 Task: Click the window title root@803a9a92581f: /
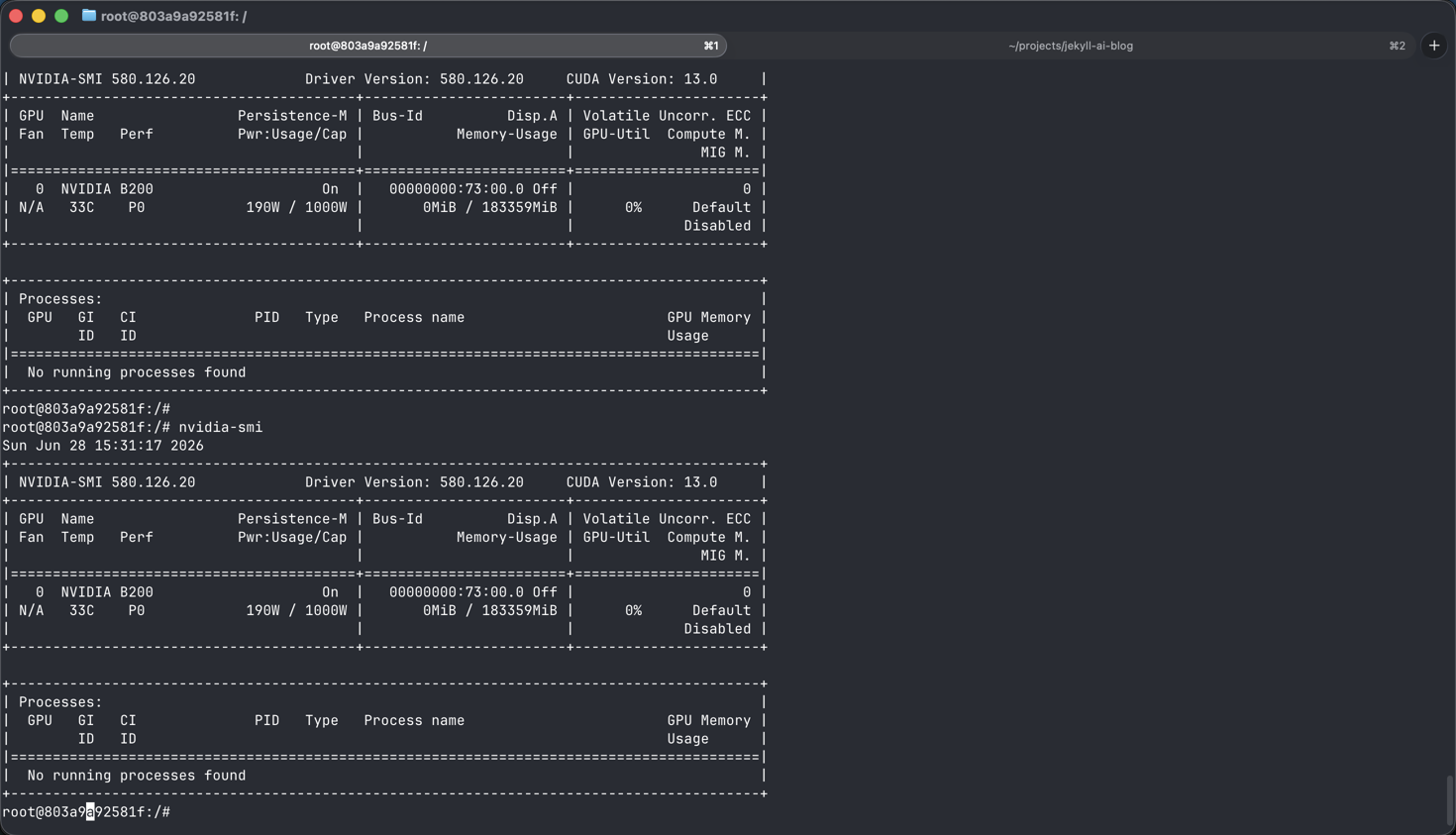click(x=174, y=16)
